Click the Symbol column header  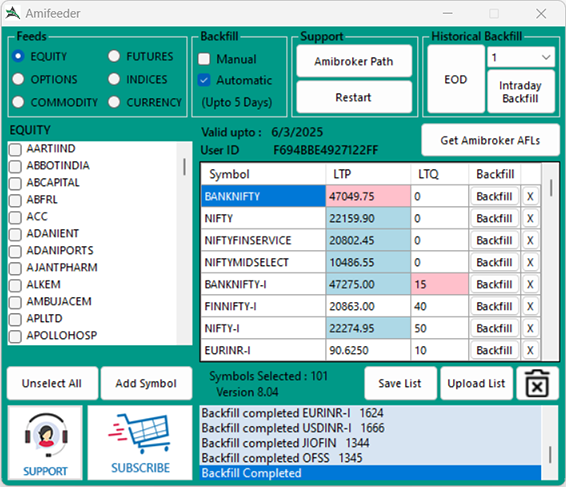(264, 174)
